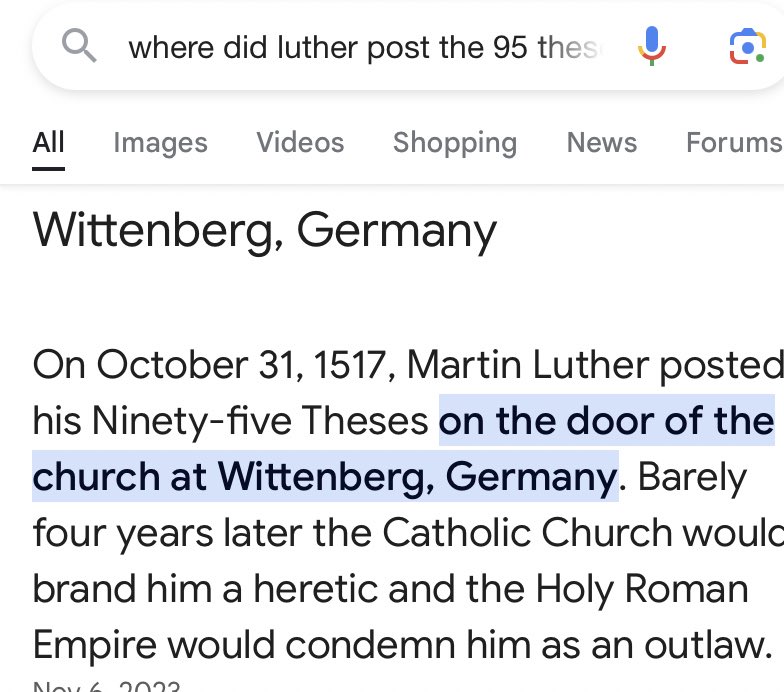Go to the Shopping tab

(x=455, y=144)
